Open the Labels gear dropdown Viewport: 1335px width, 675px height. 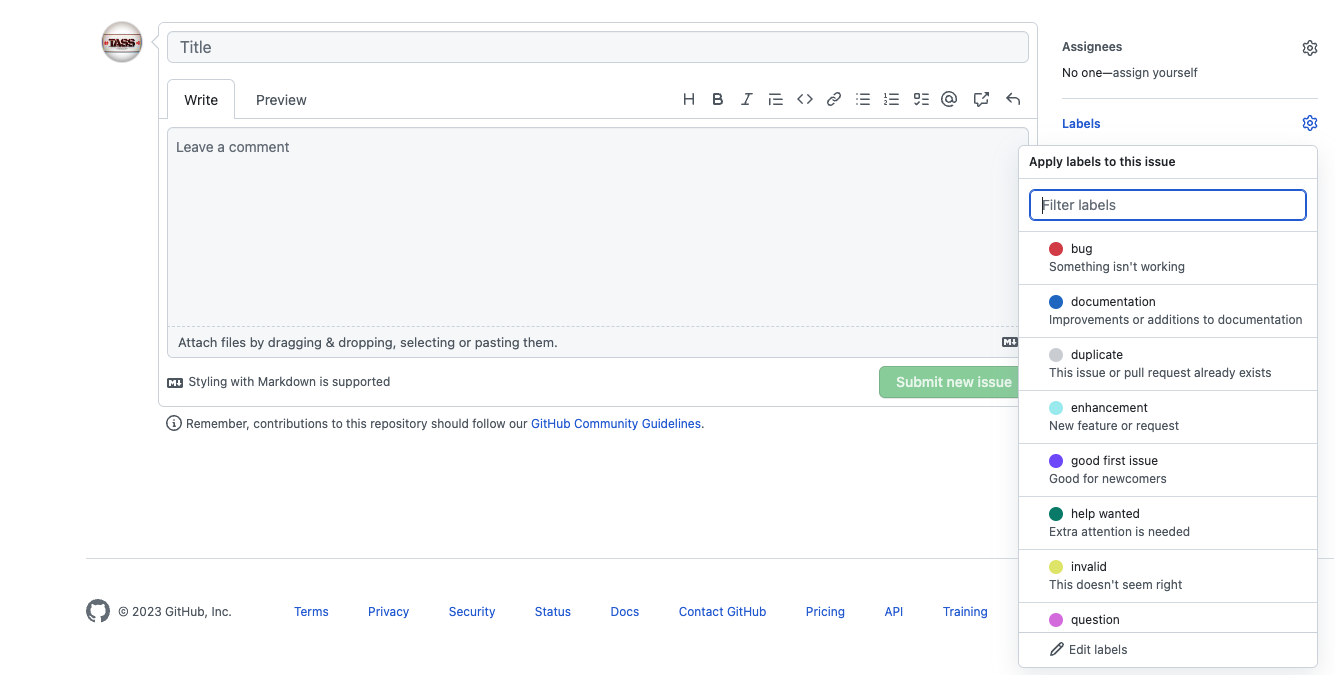click(1310, 122)
